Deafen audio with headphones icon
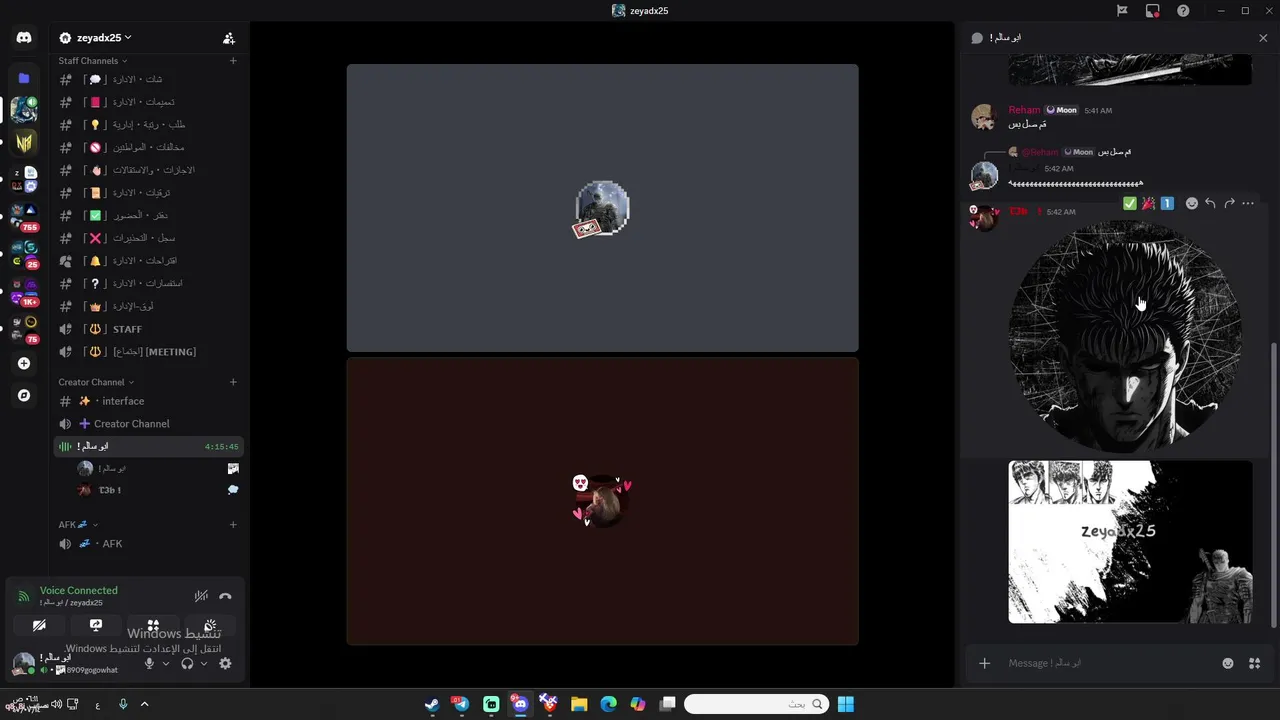Image resolution: width=1280 pixels, height=720 pixels. pyautogui.click(x=187, y=664)
